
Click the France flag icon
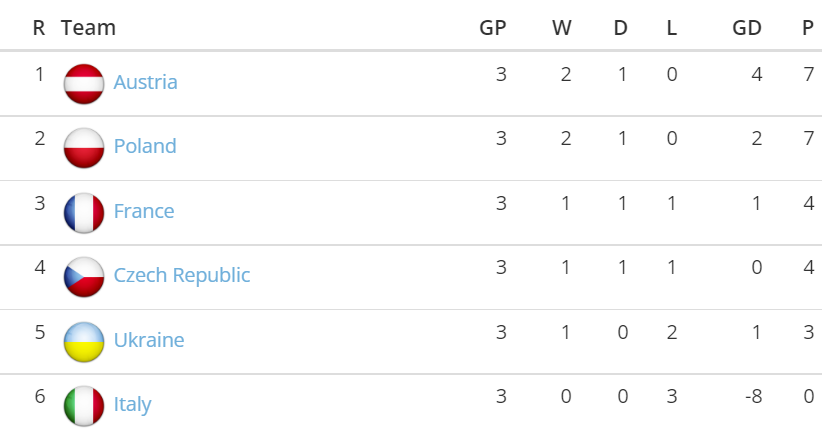(x=84, y=212)
